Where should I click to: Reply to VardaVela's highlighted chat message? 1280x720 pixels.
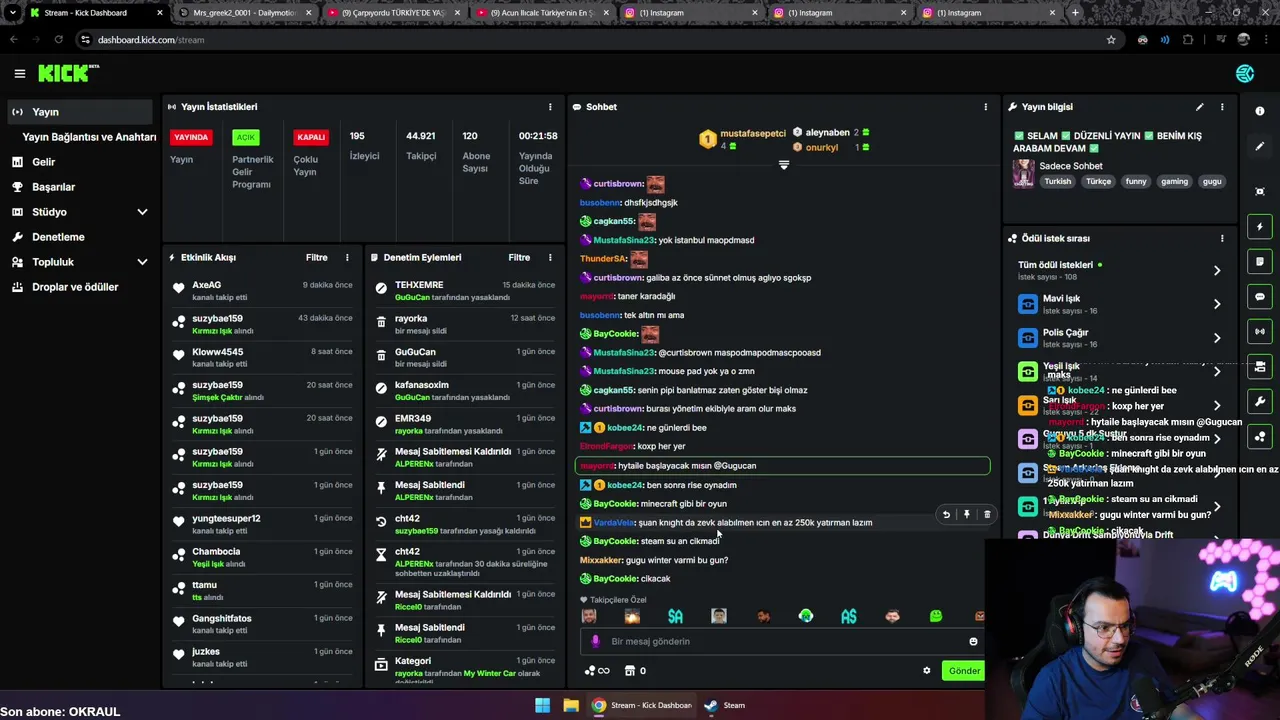point(946,515)
